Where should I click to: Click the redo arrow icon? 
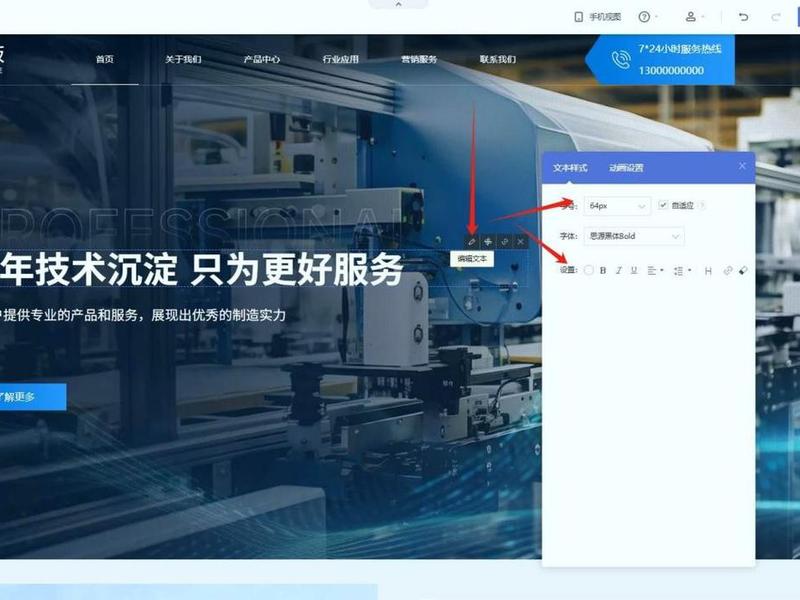pos(776,17)
